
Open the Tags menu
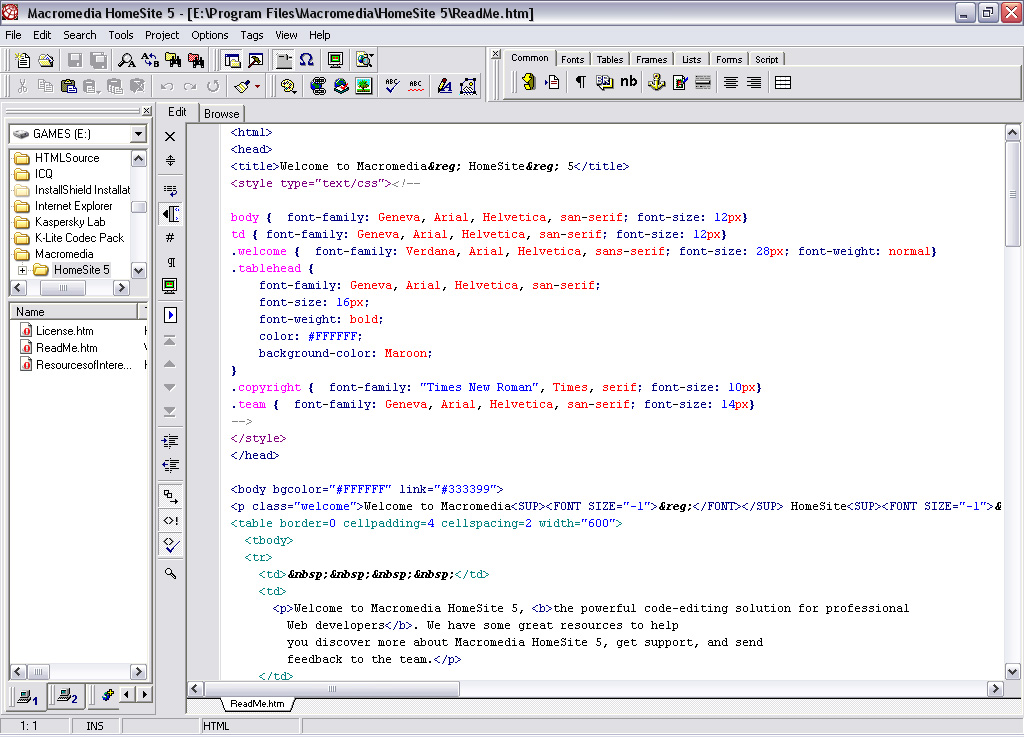251,35
